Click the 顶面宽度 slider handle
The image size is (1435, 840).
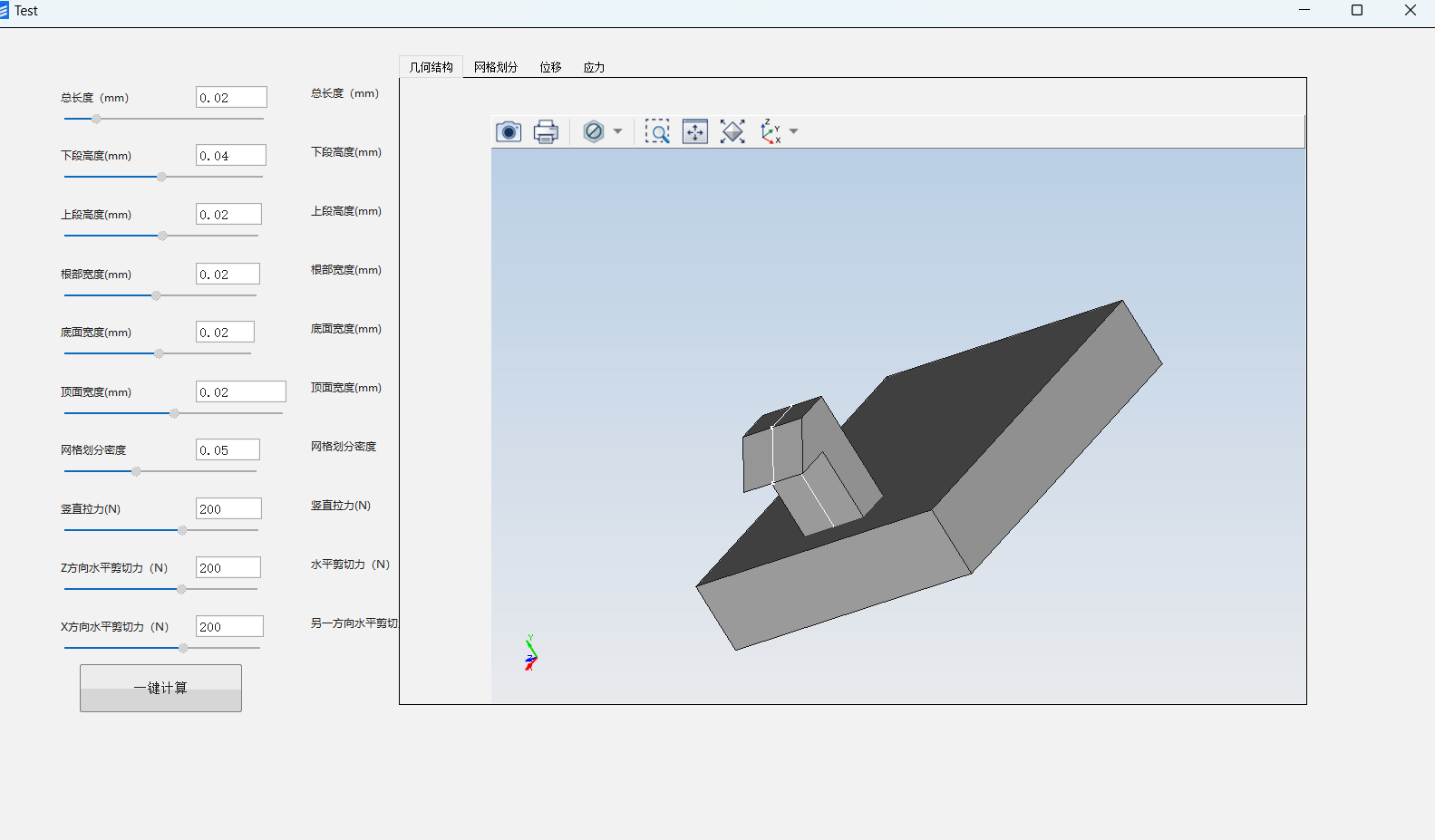tap(174, 413)
